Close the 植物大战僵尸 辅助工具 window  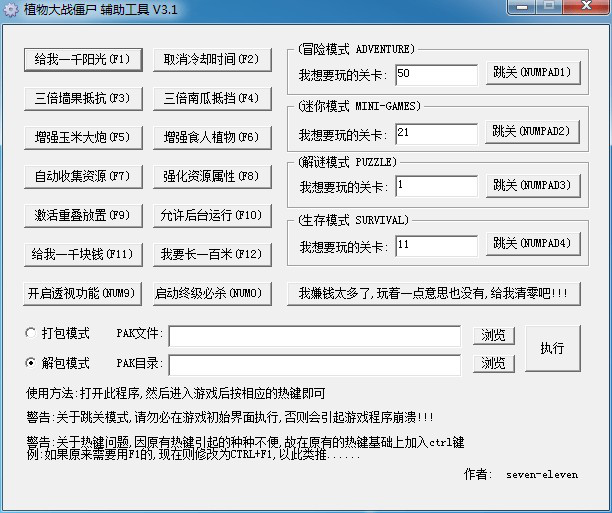[x=585, y=7]
